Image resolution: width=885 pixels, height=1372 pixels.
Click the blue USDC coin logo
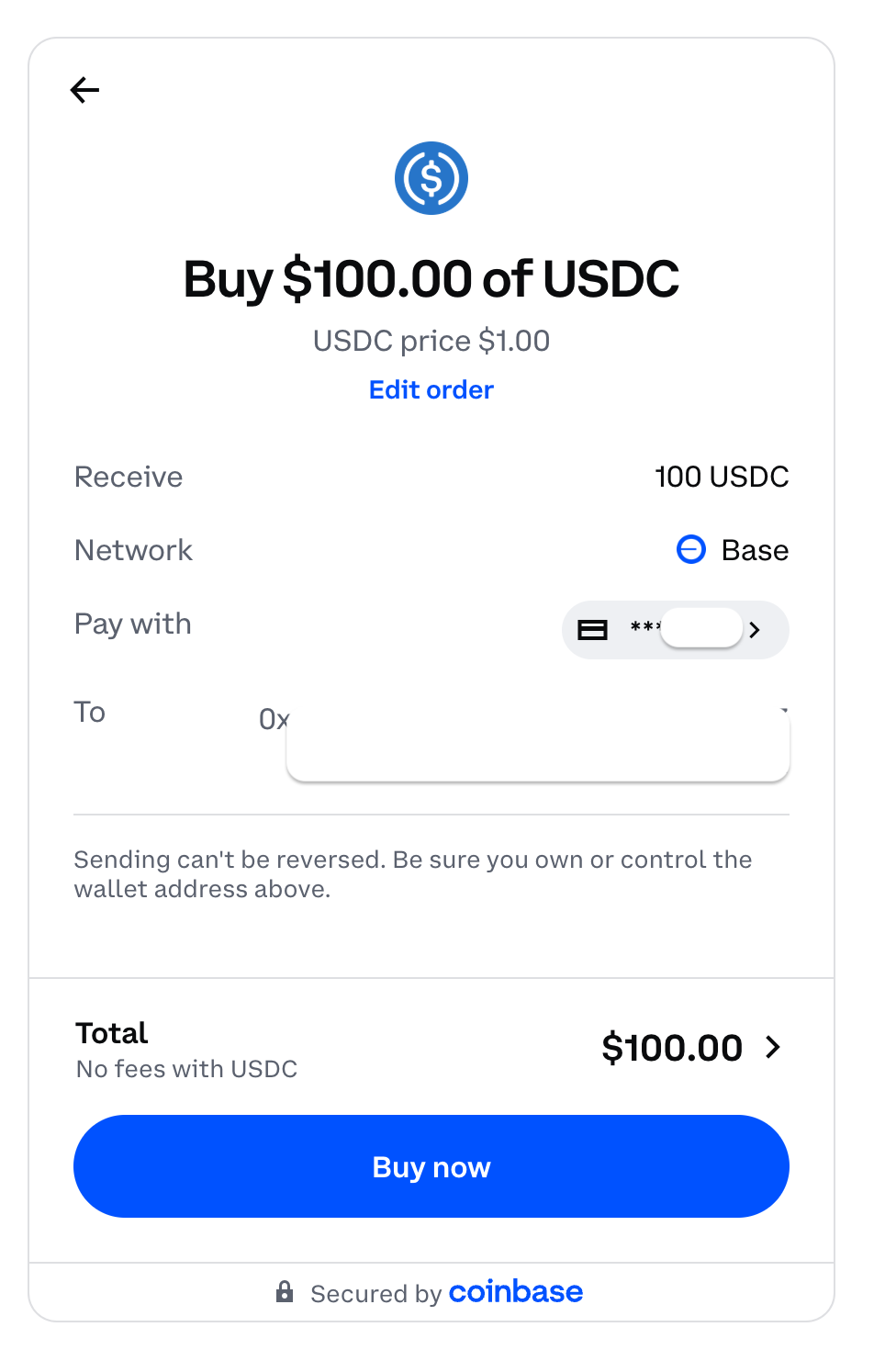tap(431, 178)
